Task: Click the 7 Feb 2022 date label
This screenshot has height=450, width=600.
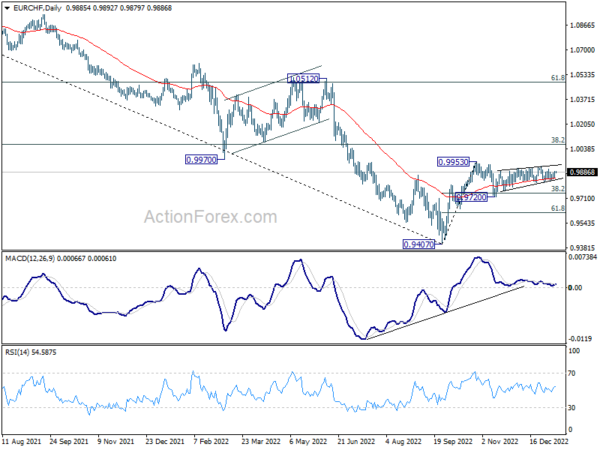Action: (211, 441)
